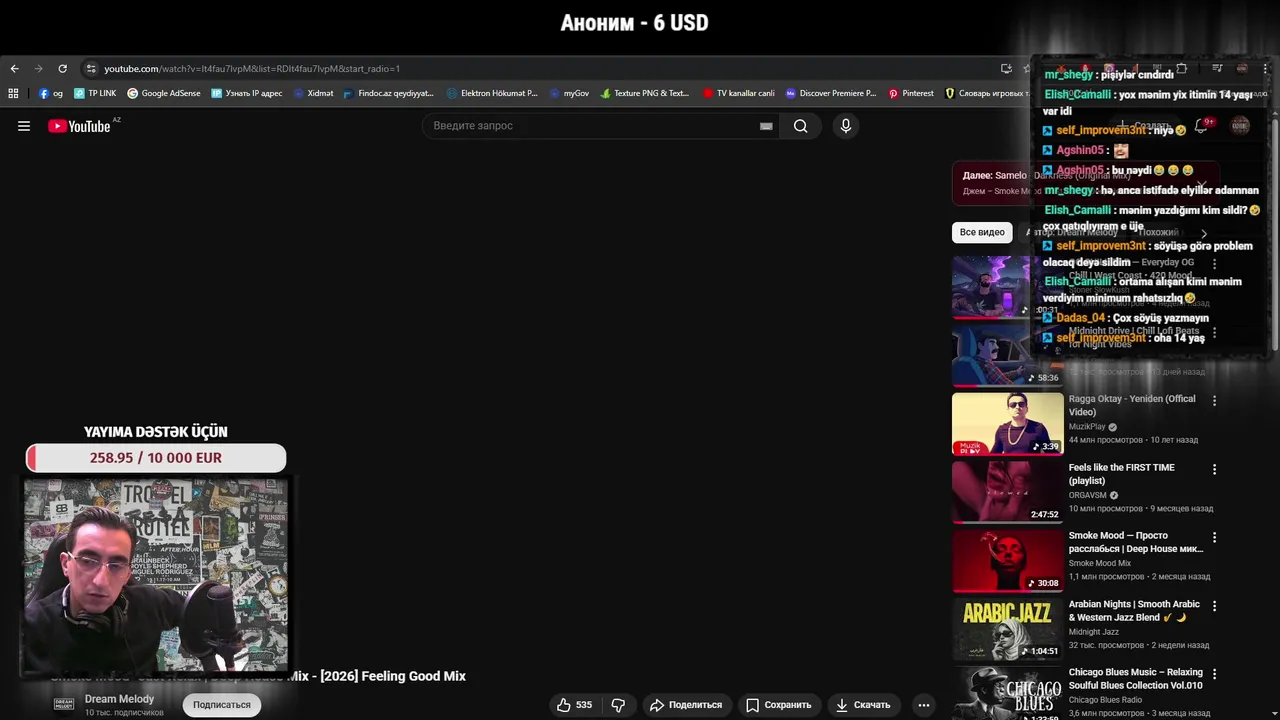Open options menu for Chicago Blues Music
Image resolution: width=1280 pixels, height=720 pixels.
[1214, 674]
